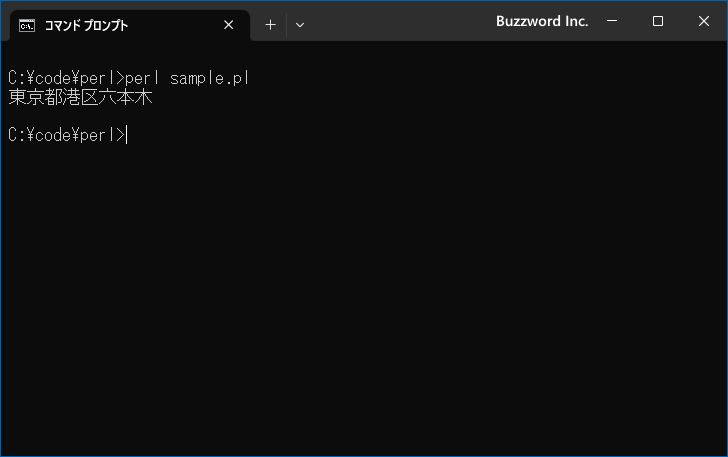The image size is (728, 457).
Task: Click the typed 'perl' command word
Action: [142, 78]
